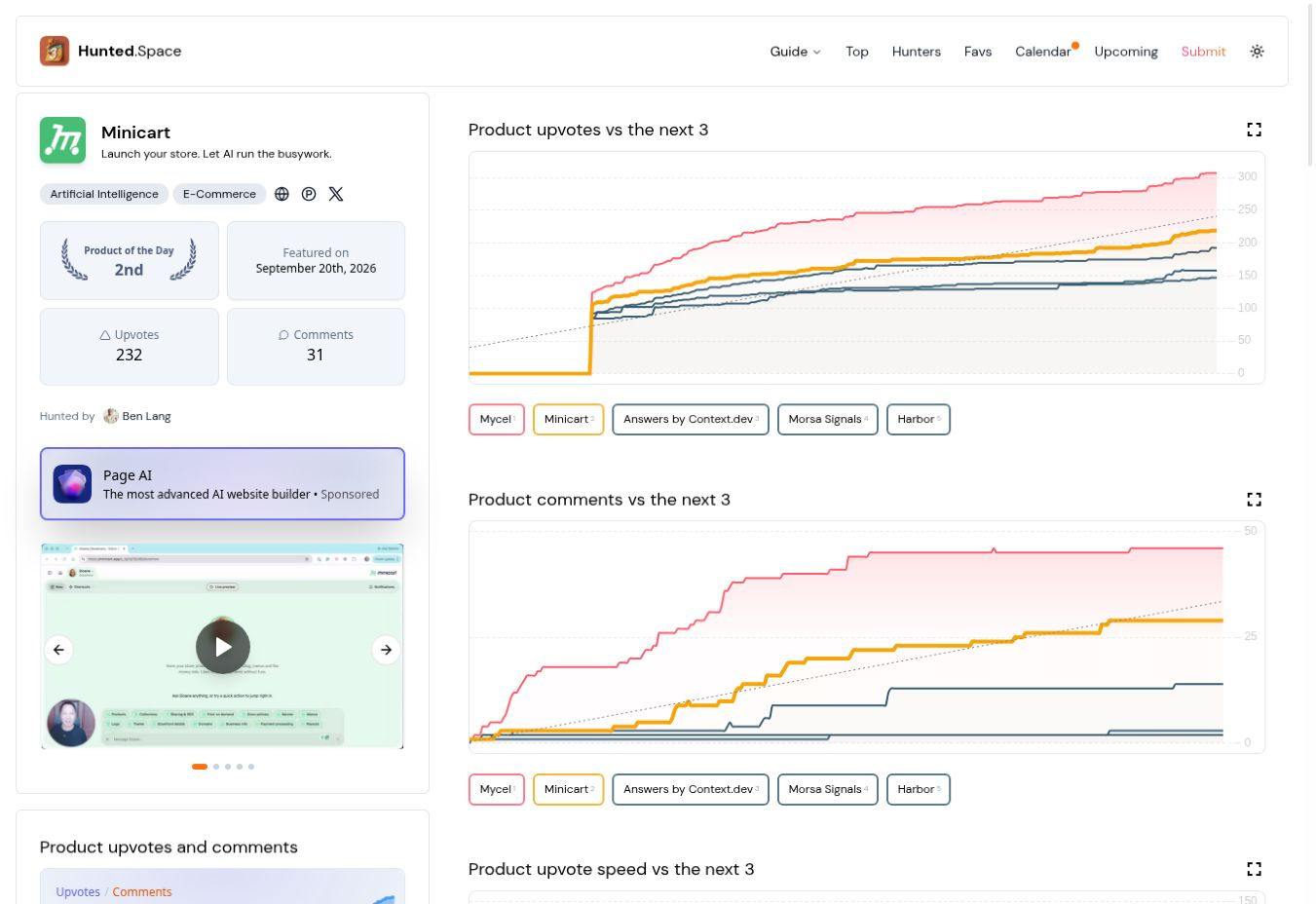Click the Submit link

tap(1203, 52)
